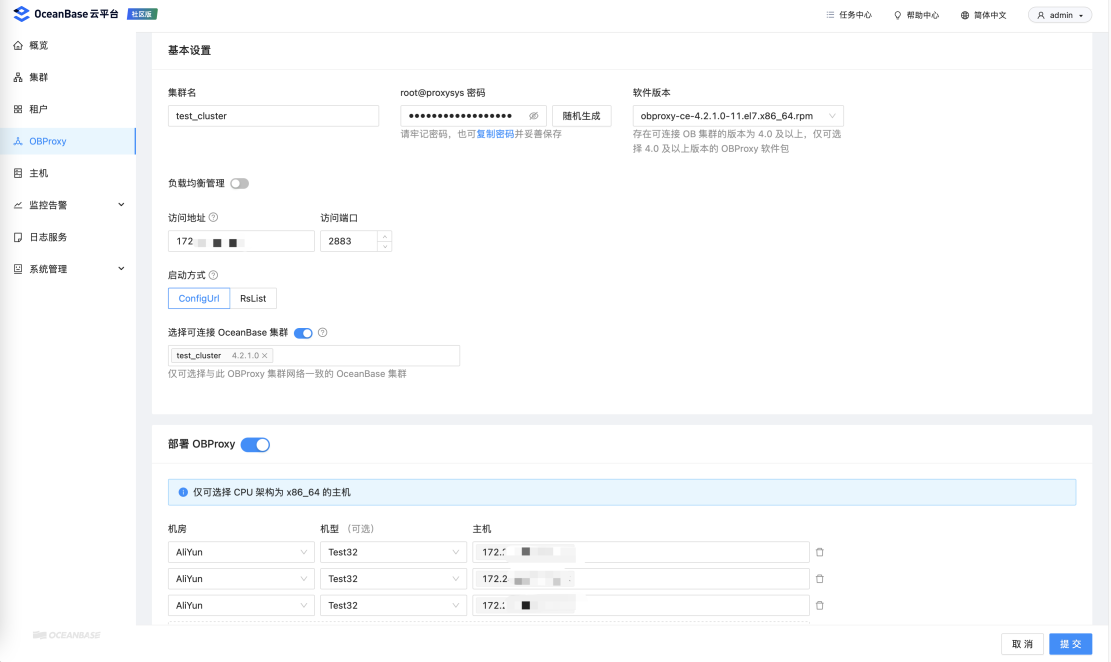Click 随机生成 password button
Image resolution: width=1111 pixels, height=662 pixels.
[581, 116]
